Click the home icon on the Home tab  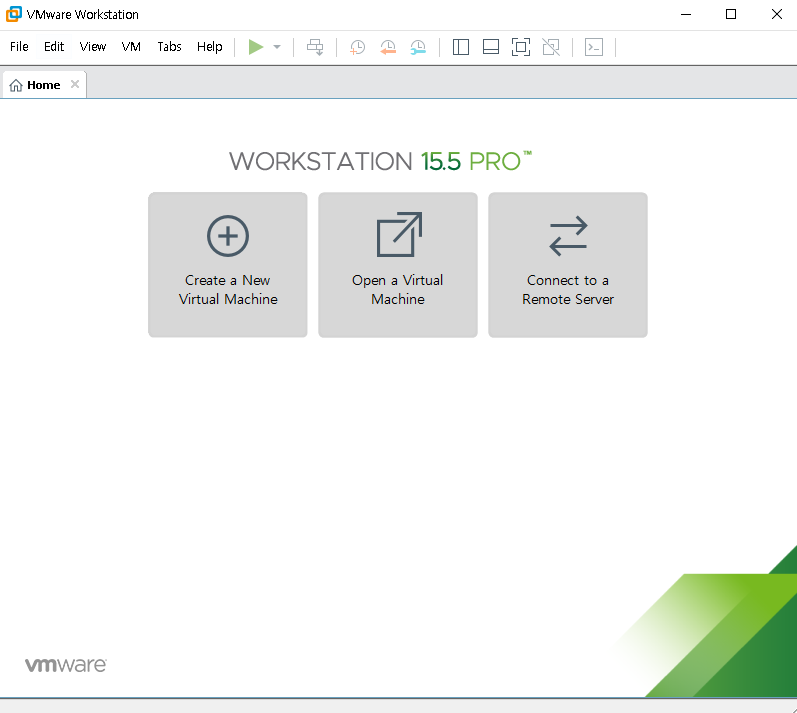pos(16,85)
